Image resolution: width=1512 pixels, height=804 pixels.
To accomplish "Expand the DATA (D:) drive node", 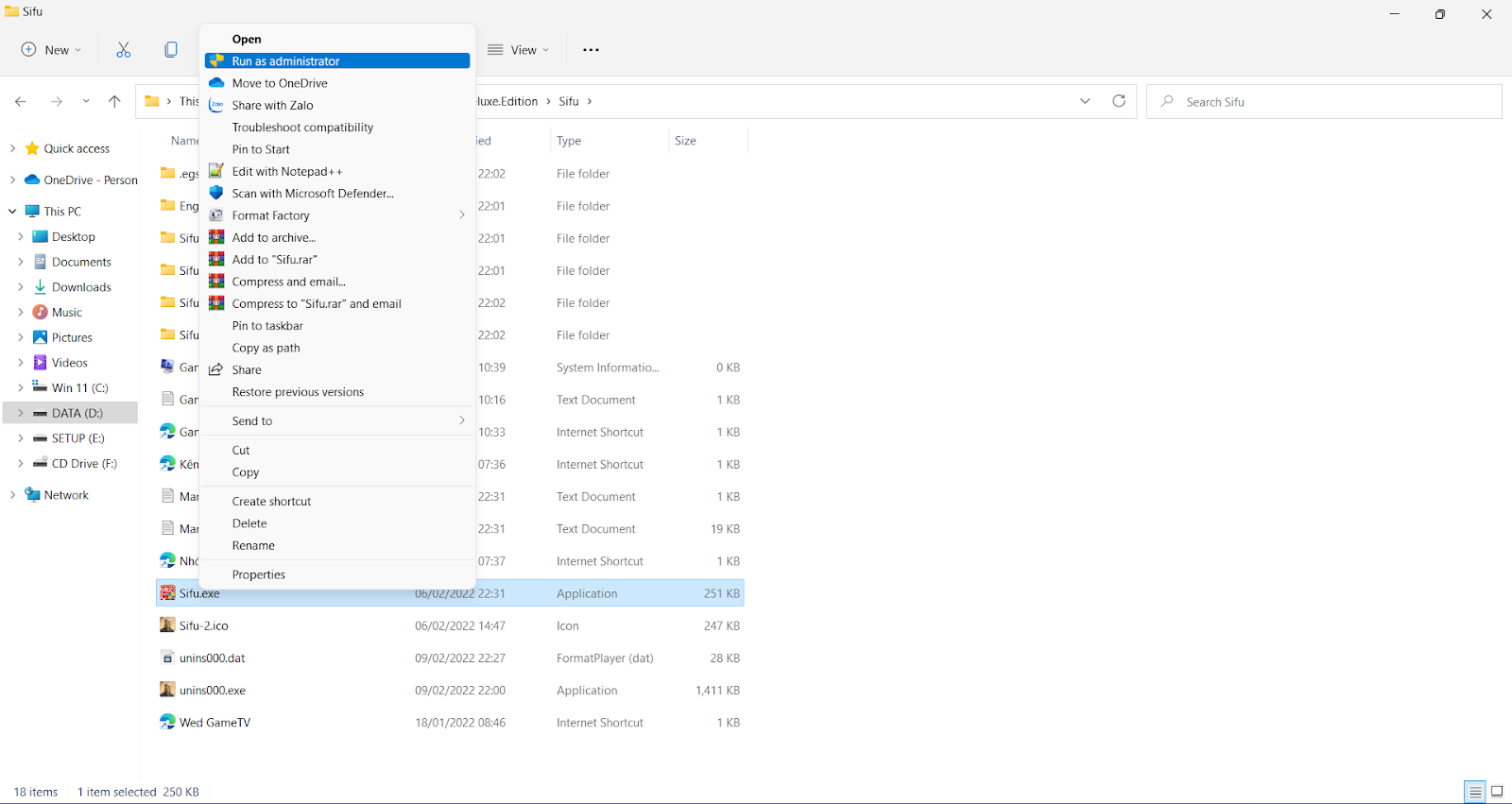I will tap(21, 413).
